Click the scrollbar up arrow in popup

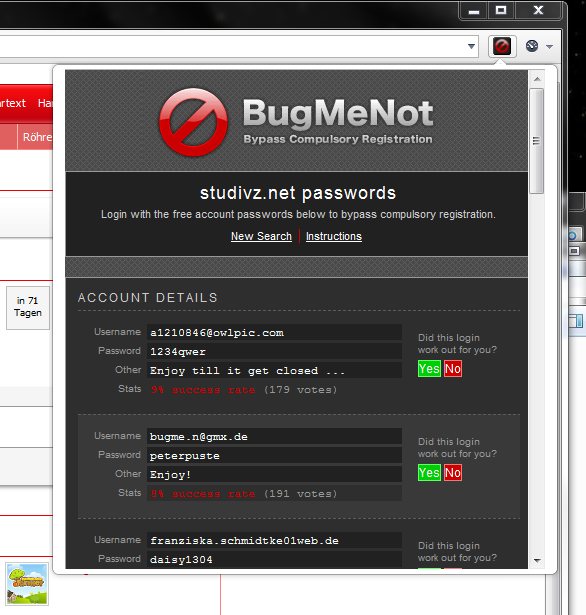pyautogui.click(x=537, y=79)
